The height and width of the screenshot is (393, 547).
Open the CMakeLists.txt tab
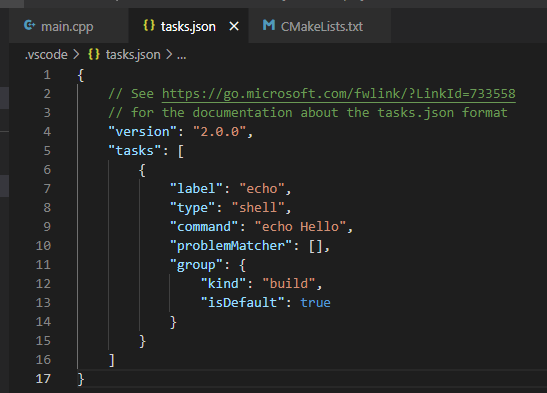pos(320,26)
